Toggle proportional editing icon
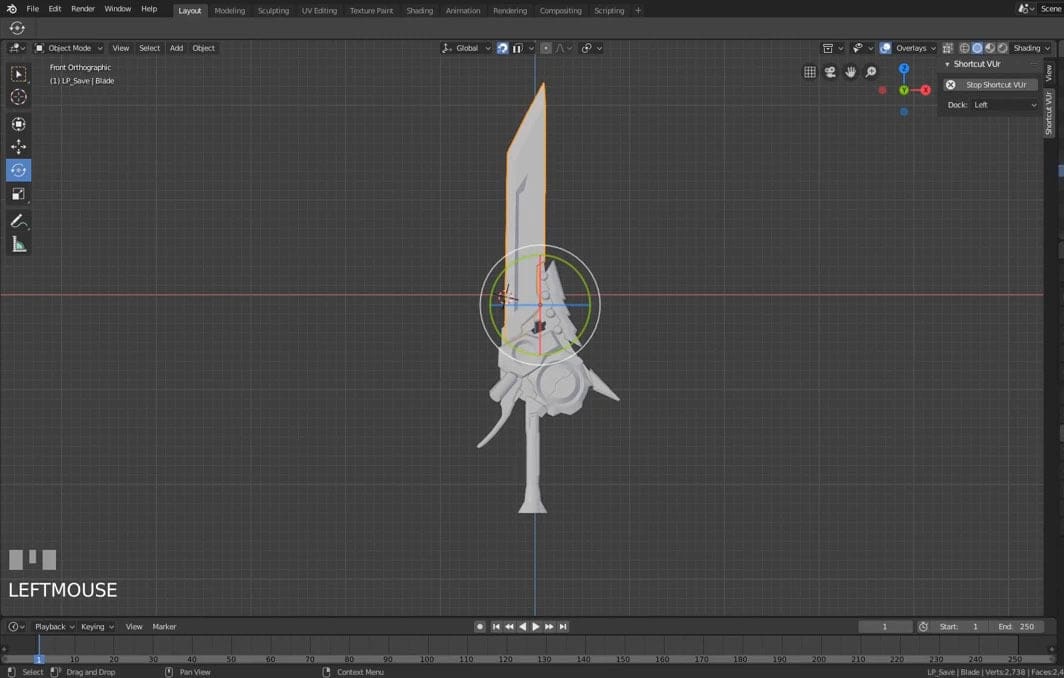Image resolution: width=1064 pixels, height=678 pixels. [x=546, y=48]
